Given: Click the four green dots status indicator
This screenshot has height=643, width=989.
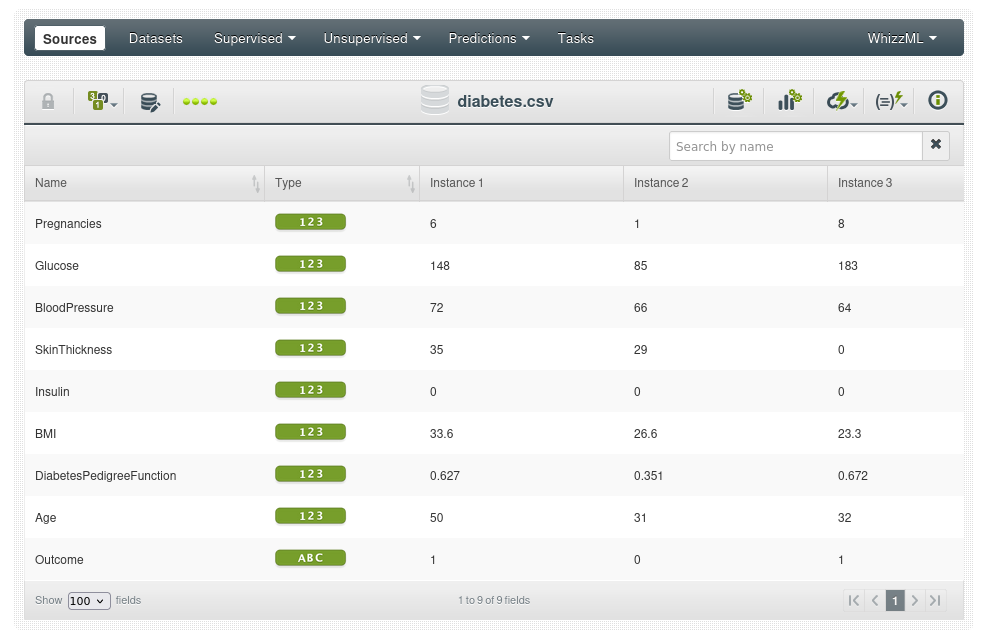Looking at the screenshot, I should click(x=200, y=102).
